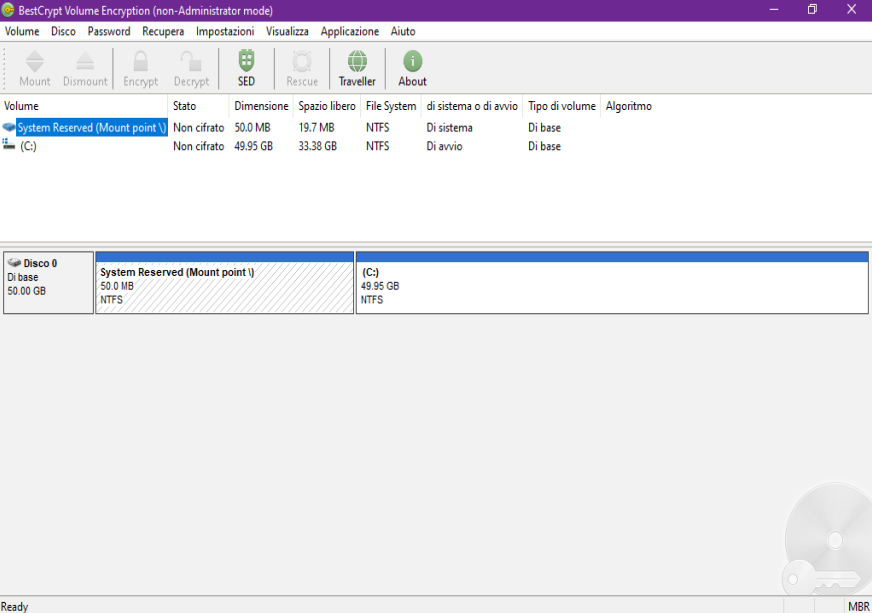Viewport: 872px width, 613px height.
Task: Click the 19.7 MB free space value
Action: tap(316, 127)
